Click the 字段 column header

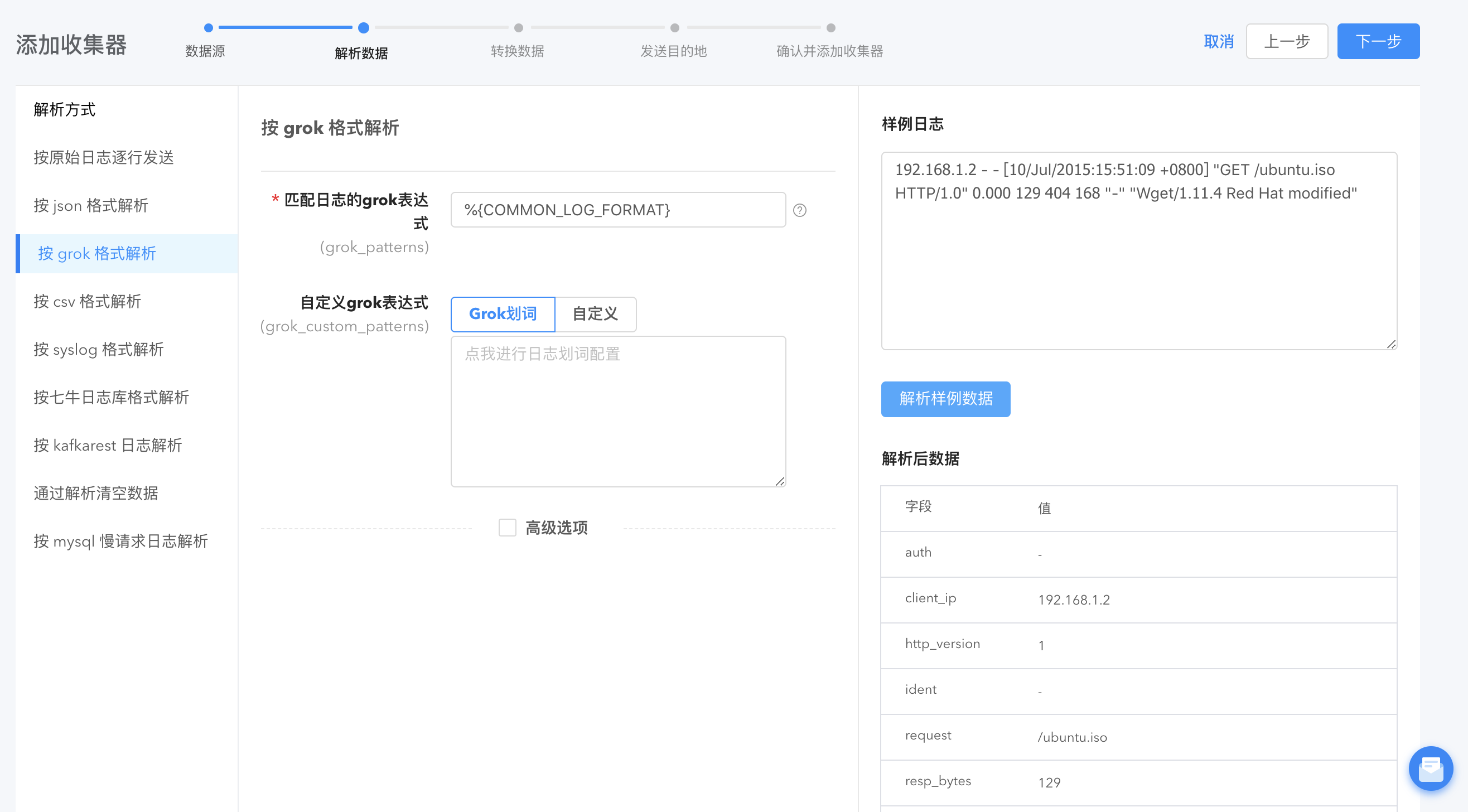(918, 506)
